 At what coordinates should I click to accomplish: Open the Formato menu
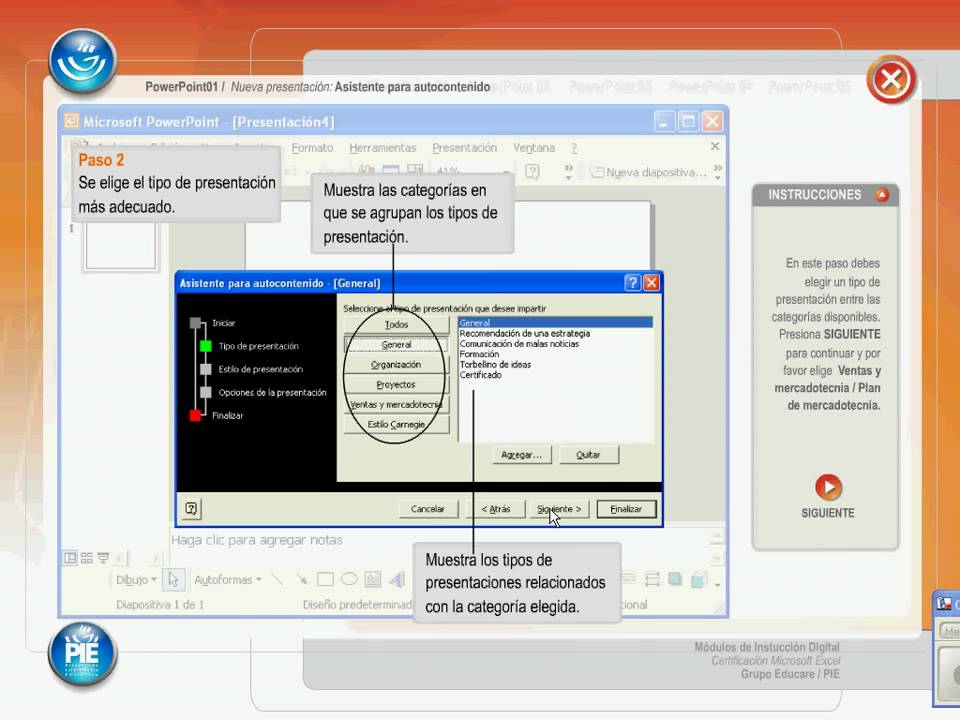coord(312,148)
